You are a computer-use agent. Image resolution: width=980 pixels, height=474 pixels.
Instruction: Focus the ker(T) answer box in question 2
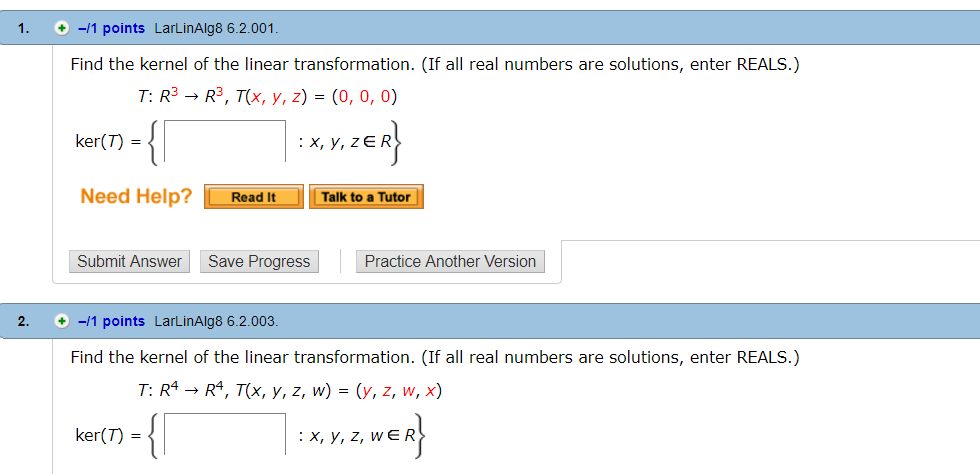pos(225,435)
